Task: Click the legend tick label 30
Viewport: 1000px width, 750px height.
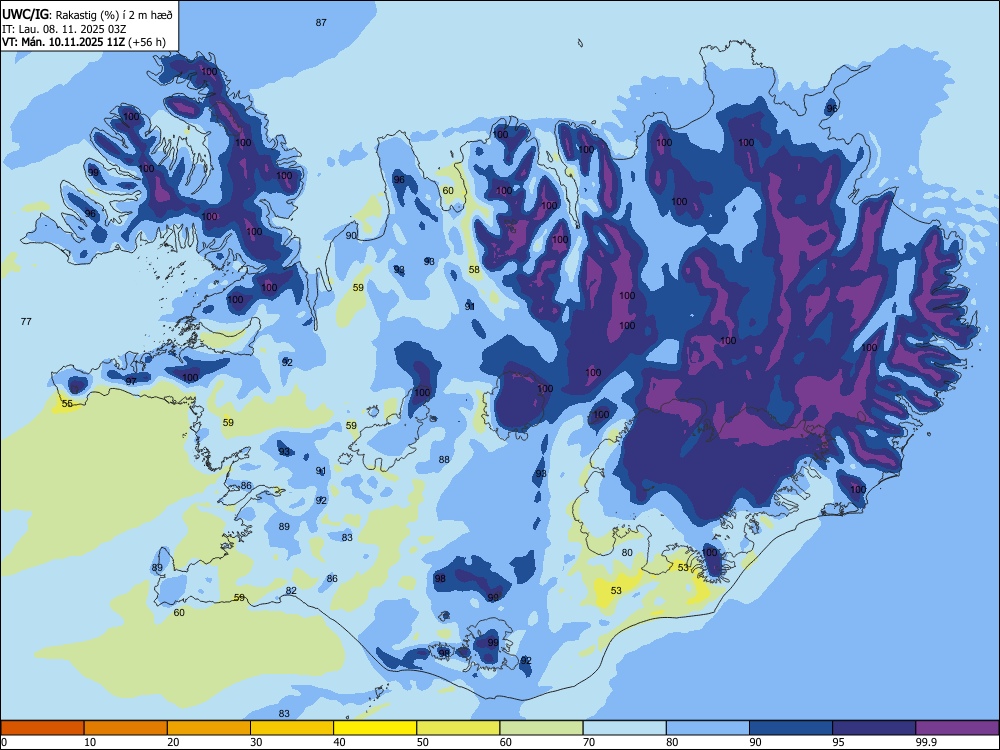Action: [x=256, y=742]
